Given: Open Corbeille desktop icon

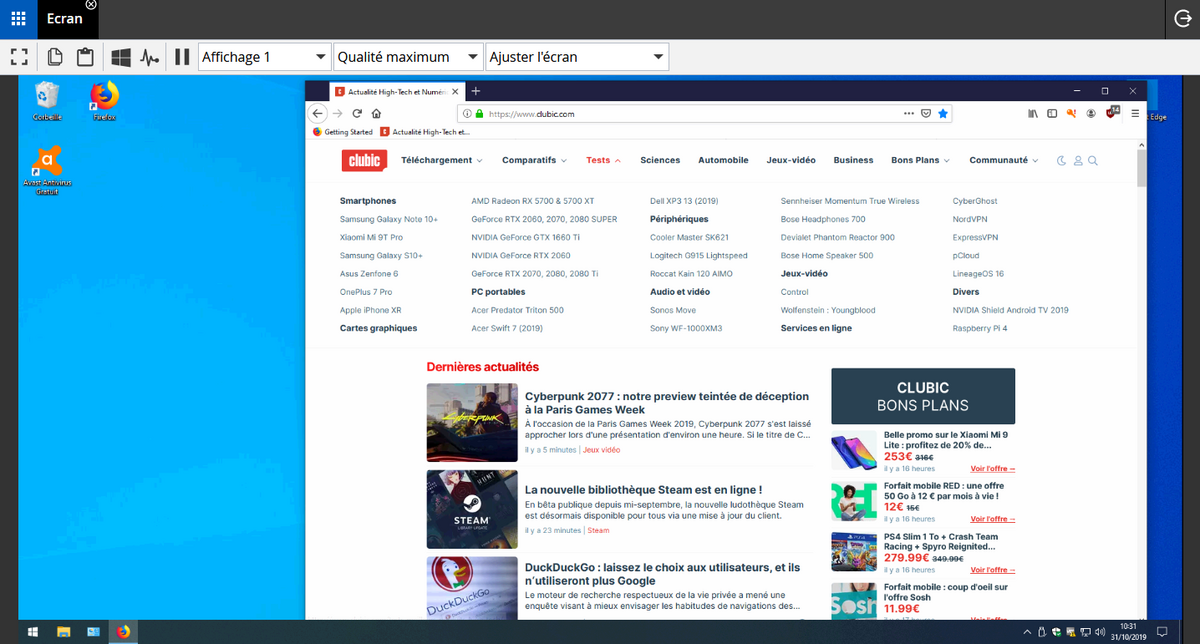Looking at the screenshot, I should coord(47,101).
